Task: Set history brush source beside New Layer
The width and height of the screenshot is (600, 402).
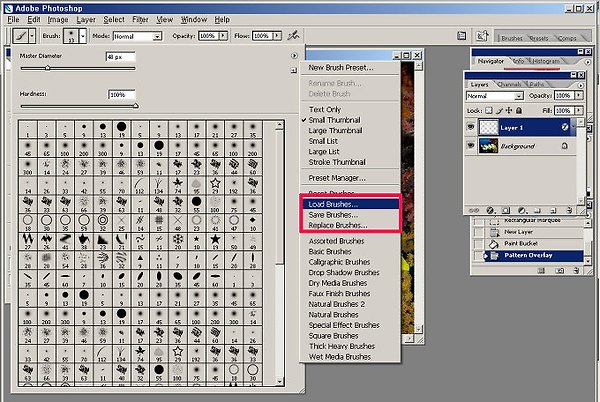Action: pos(478,232)
